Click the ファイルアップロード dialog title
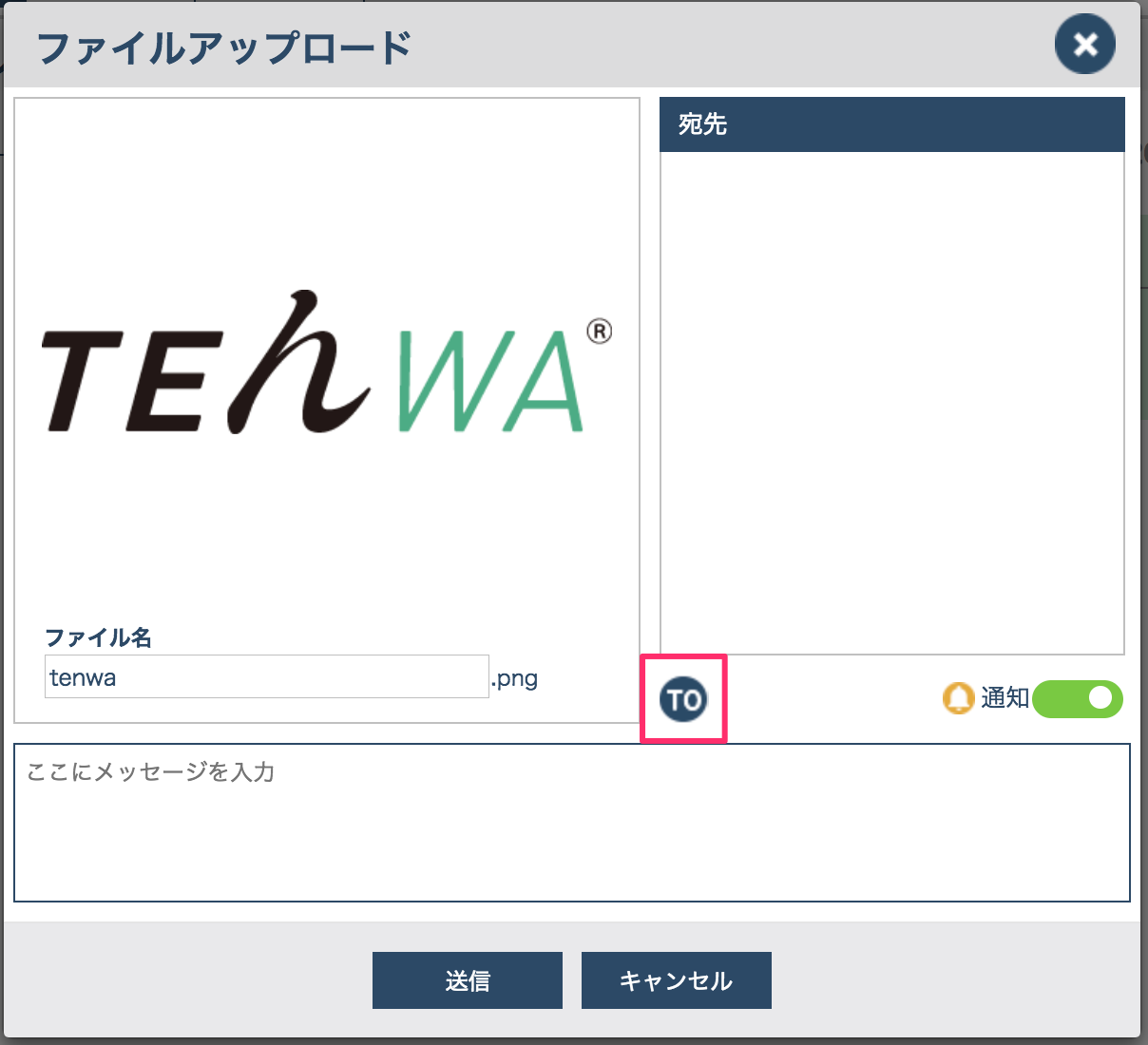The height and width of the screenshot is (1045, 1148). tap(224, 47)
